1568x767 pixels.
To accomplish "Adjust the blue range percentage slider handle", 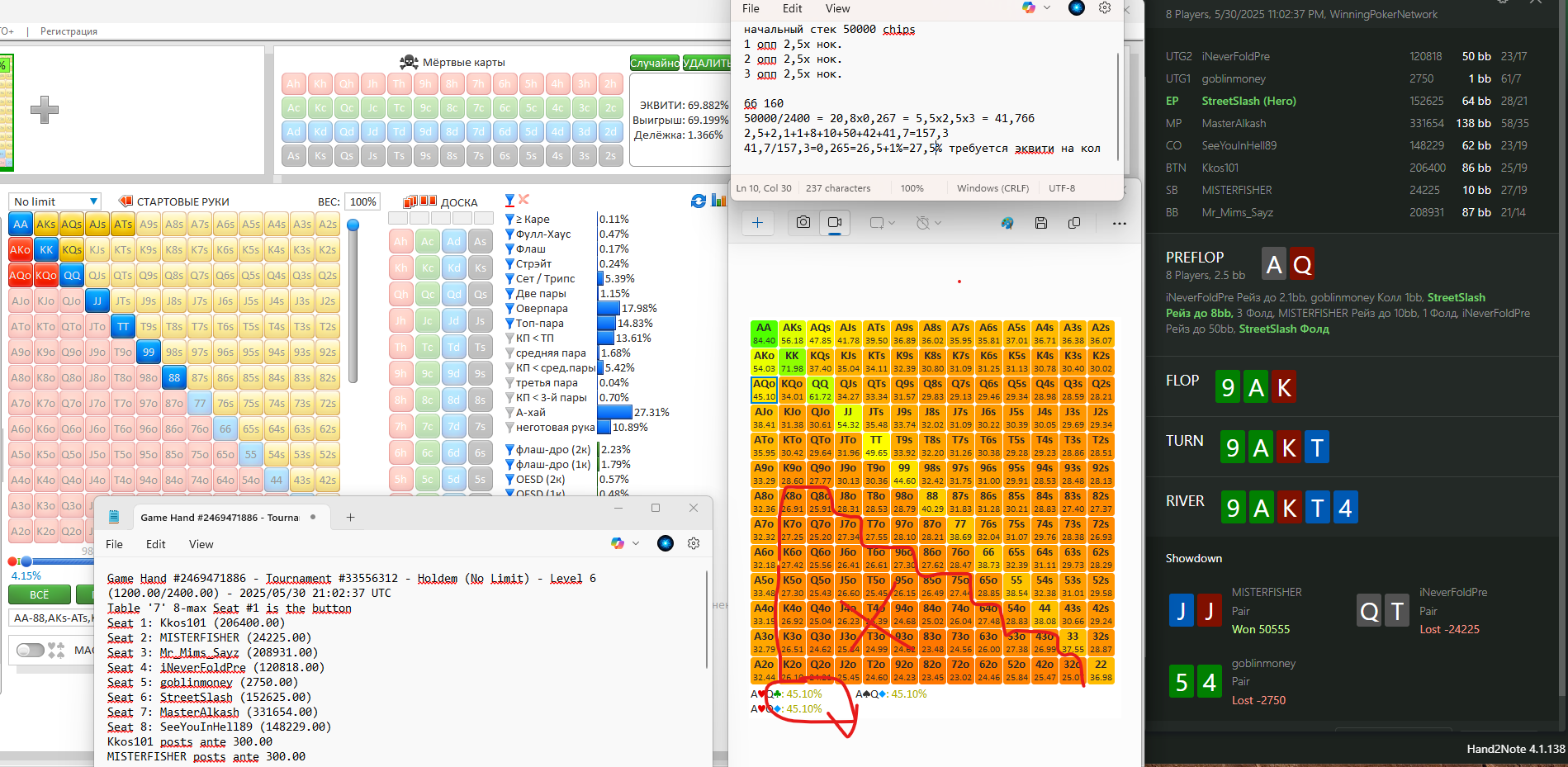I will tap(26, 561).
